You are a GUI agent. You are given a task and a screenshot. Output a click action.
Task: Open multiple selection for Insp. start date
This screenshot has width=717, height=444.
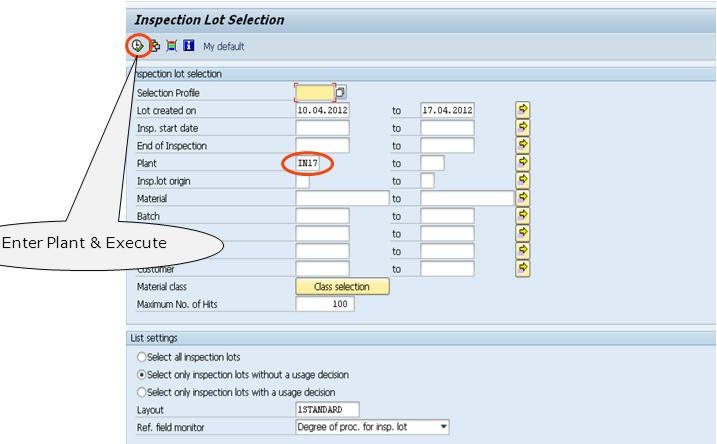pos(523,127)
